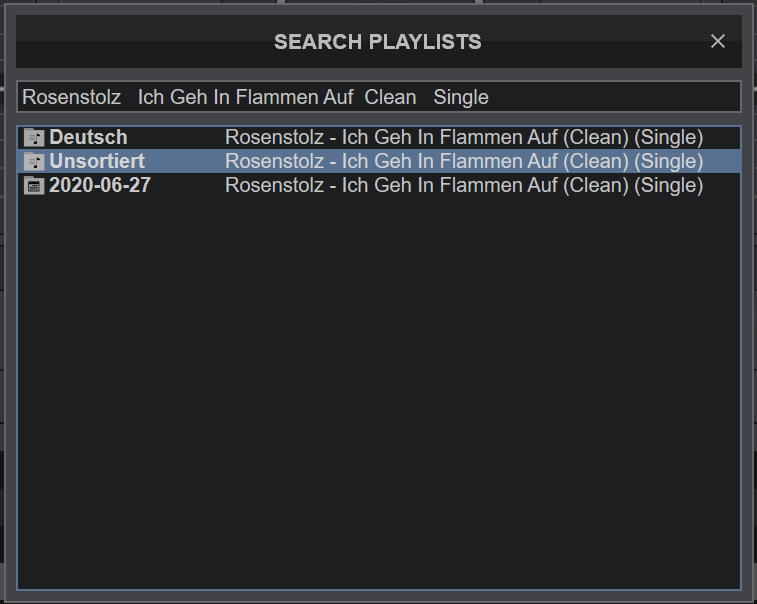Focus the playlist search text field
757x604 pixels.
[x=379, y=97]
